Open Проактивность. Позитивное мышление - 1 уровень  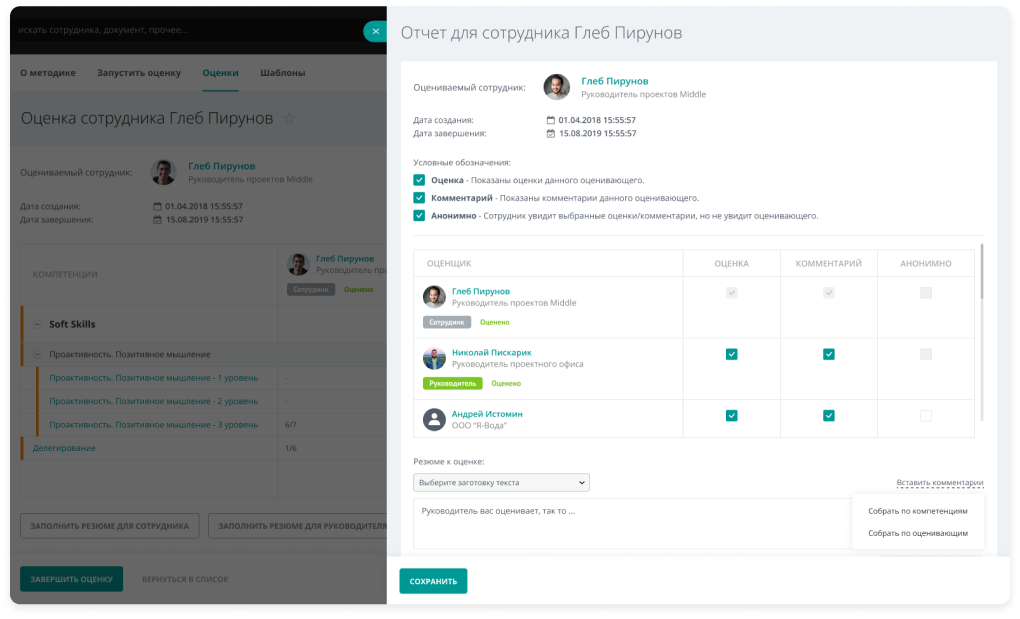154,378
